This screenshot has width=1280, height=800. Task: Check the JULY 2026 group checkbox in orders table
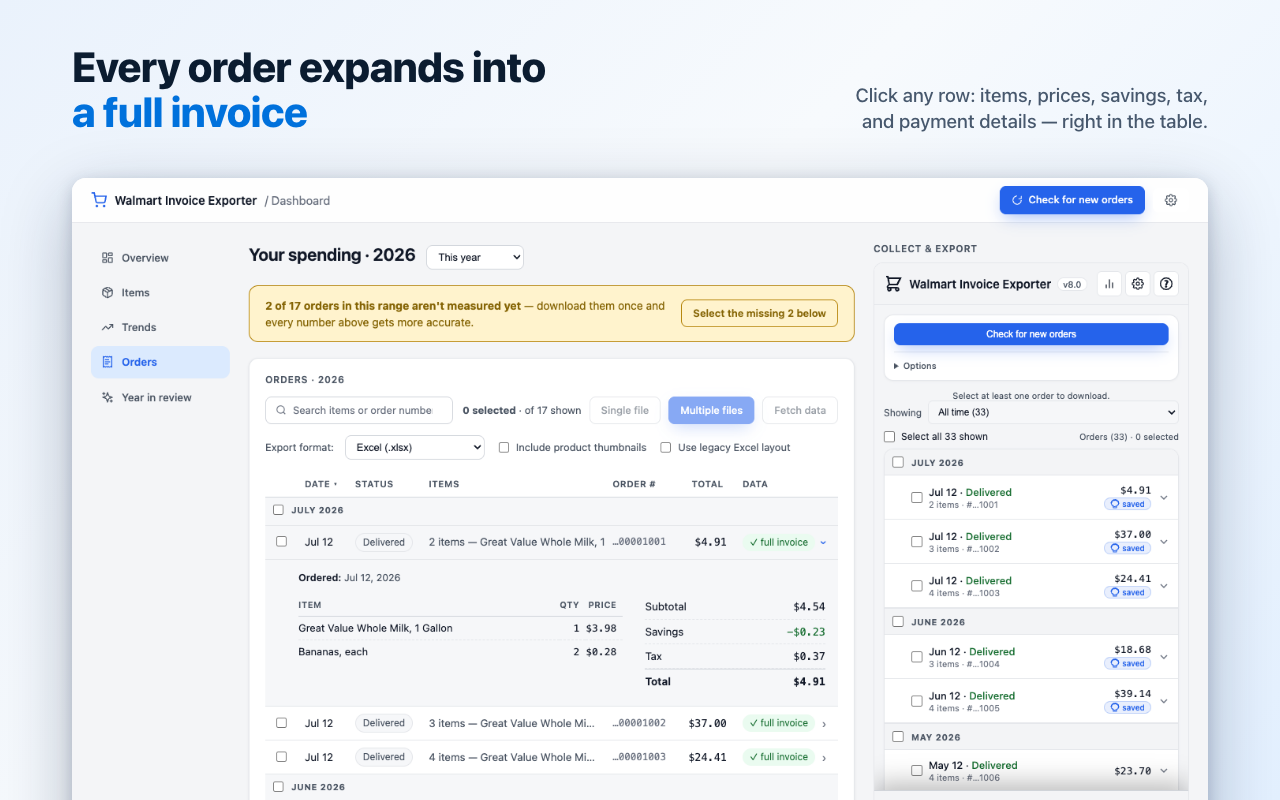pos(279,510)
